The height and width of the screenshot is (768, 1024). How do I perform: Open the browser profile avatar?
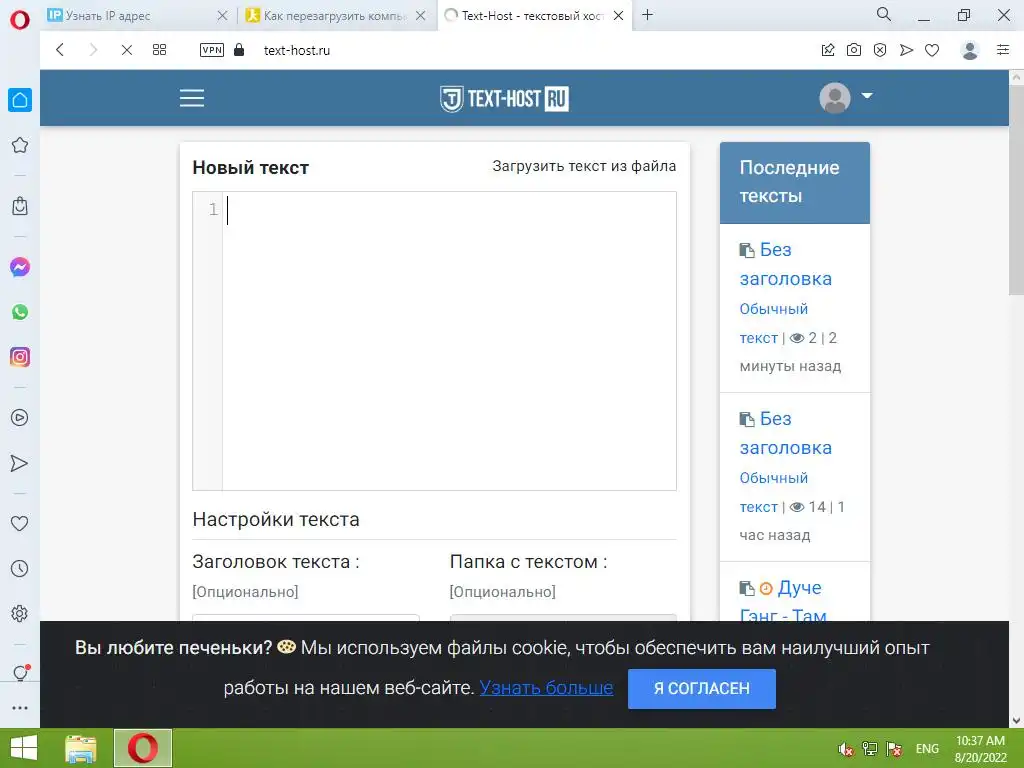(970, 50)
